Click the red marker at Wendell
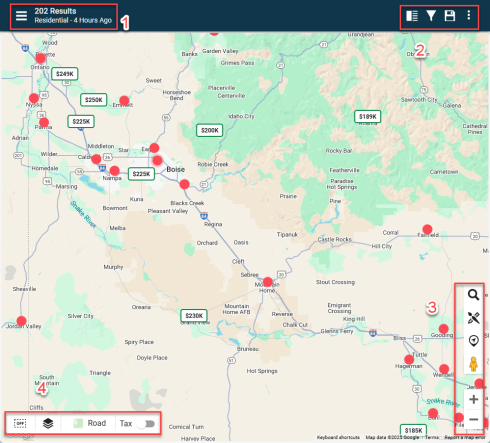The height and width of the screenshot is (443, 490). pos(444,369)
